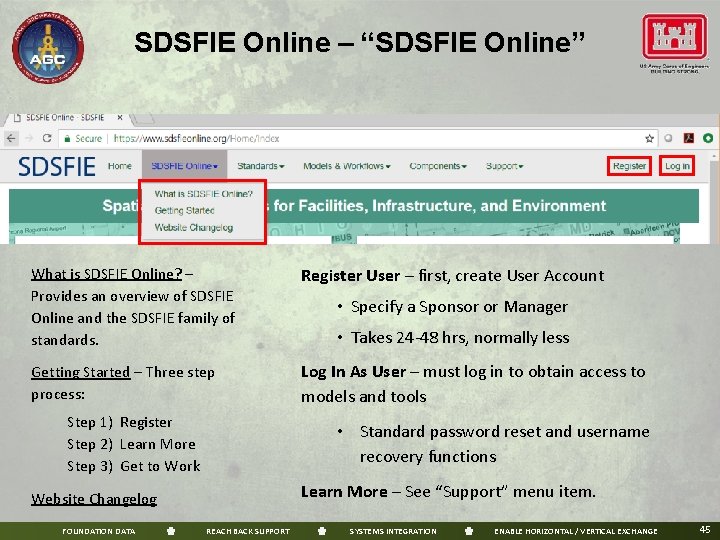Click the Army Corps of Engineers castle logo

(x=675, y=37)
